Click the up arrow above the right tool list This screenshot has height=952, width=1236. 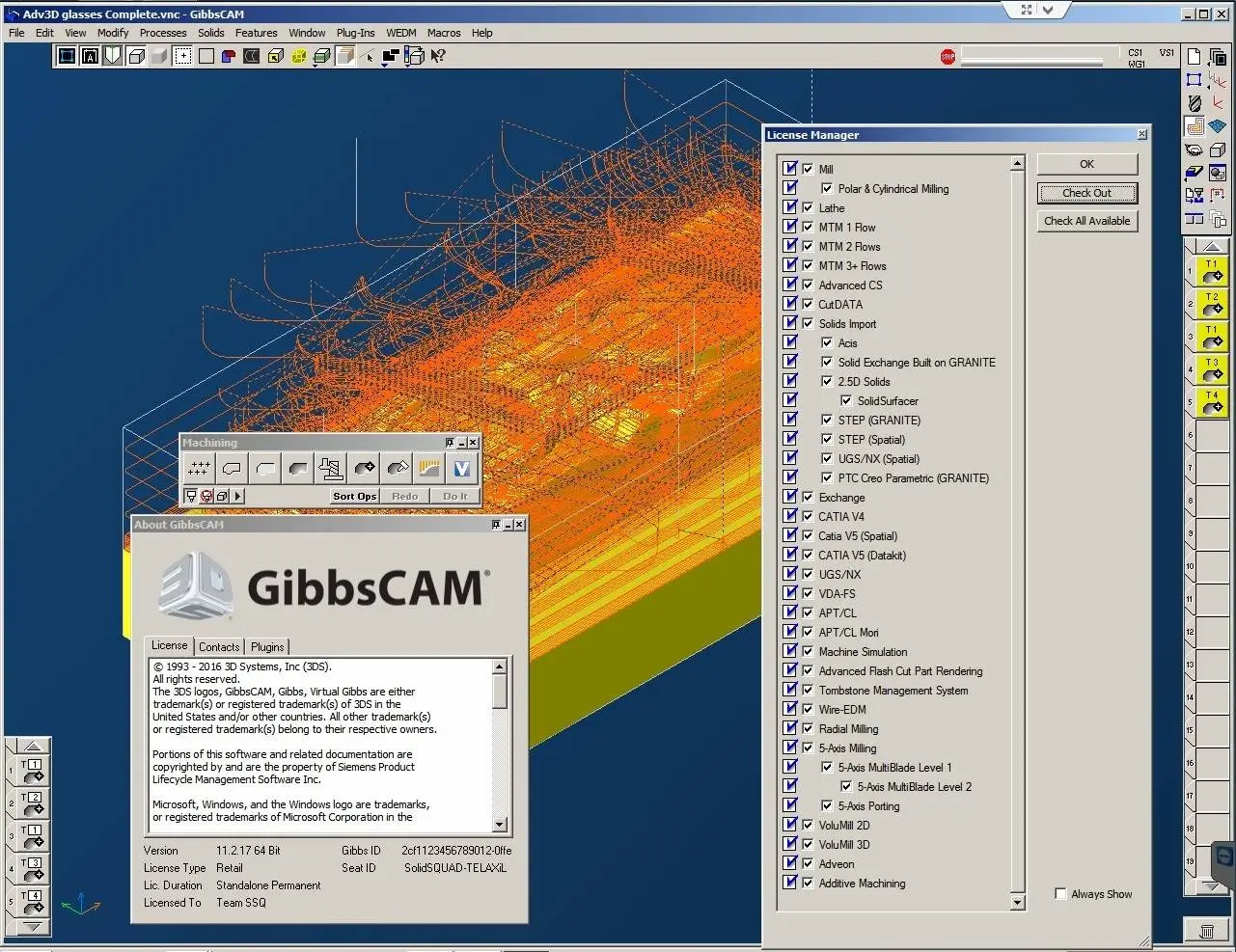(x=1212, y=248)
